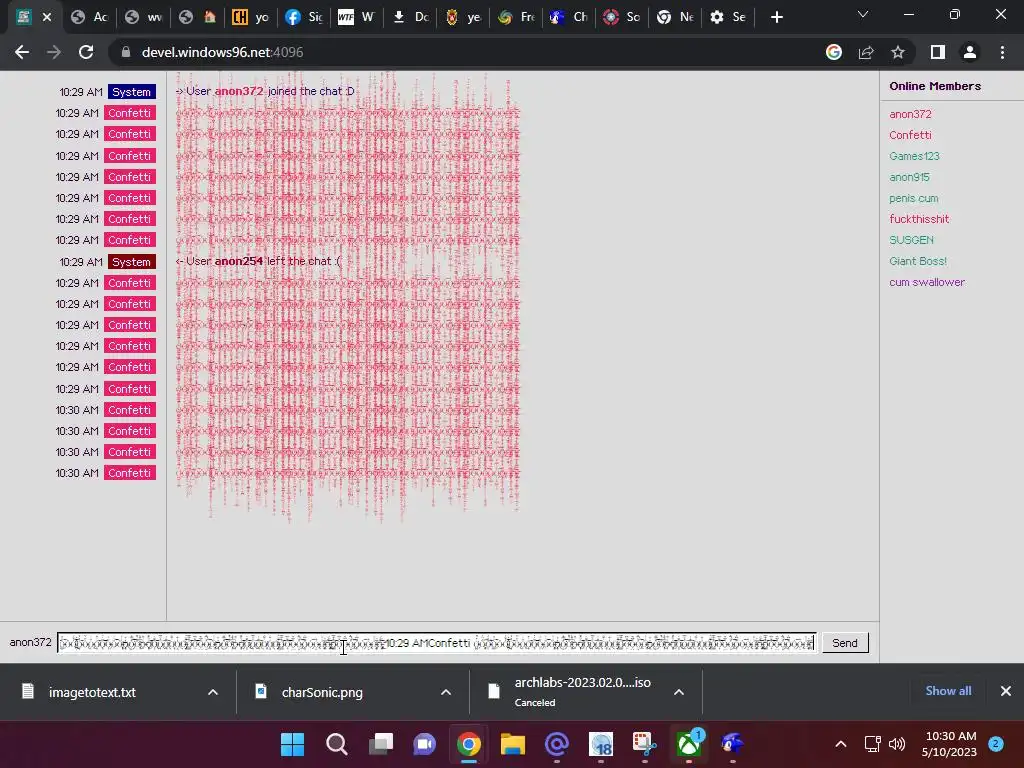The width and height of the screenshot is (1024, 768).
Task: Switch to the 'So' tab
Action: click(x=622, y=17)
